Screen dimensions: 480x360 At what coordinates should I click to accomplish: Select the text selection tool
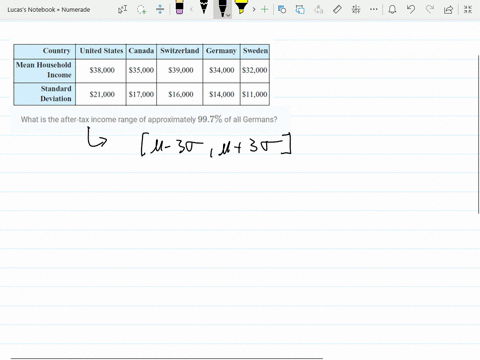[x=123, y=9]
